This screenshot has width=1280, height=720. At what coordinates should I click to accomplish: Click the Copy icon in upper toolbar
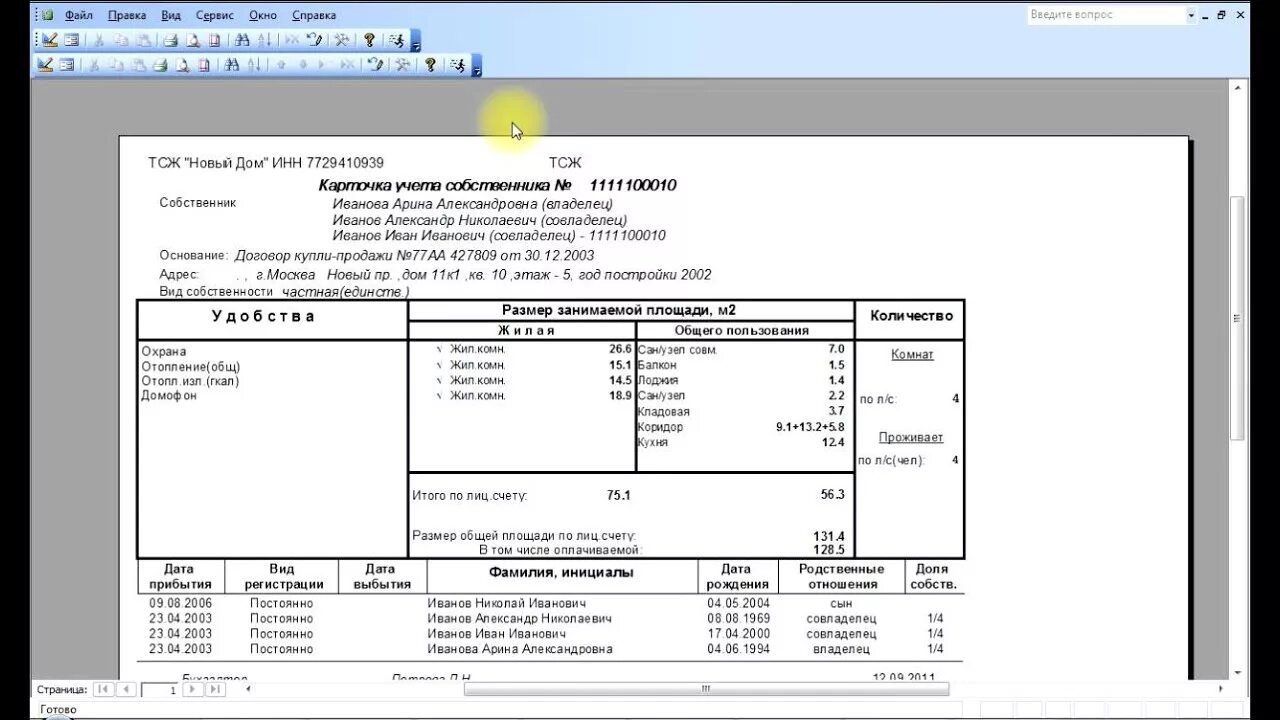tap(121, 40)
